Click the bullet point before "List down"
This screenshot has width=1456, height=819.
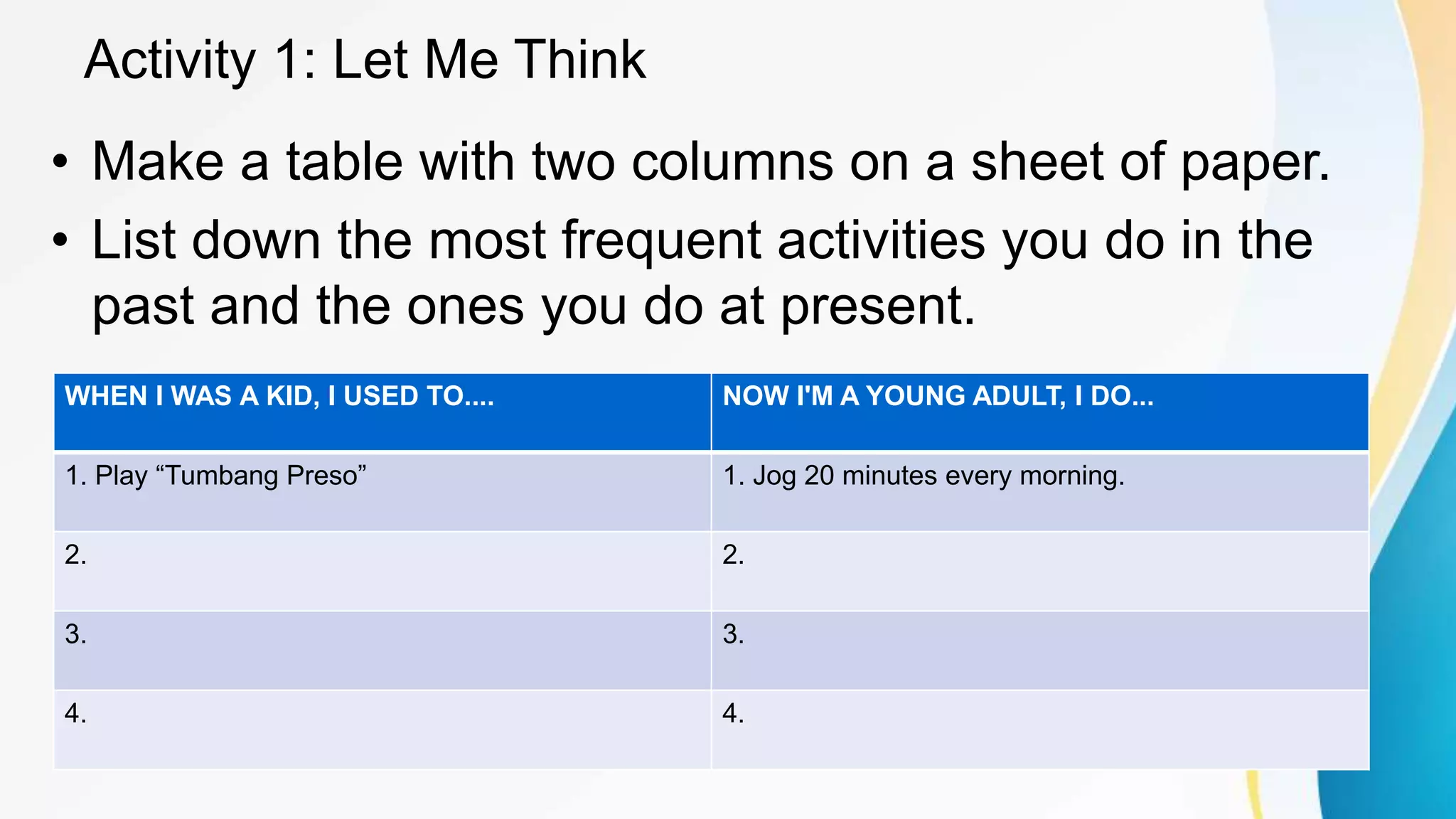[x=61, y=240]
